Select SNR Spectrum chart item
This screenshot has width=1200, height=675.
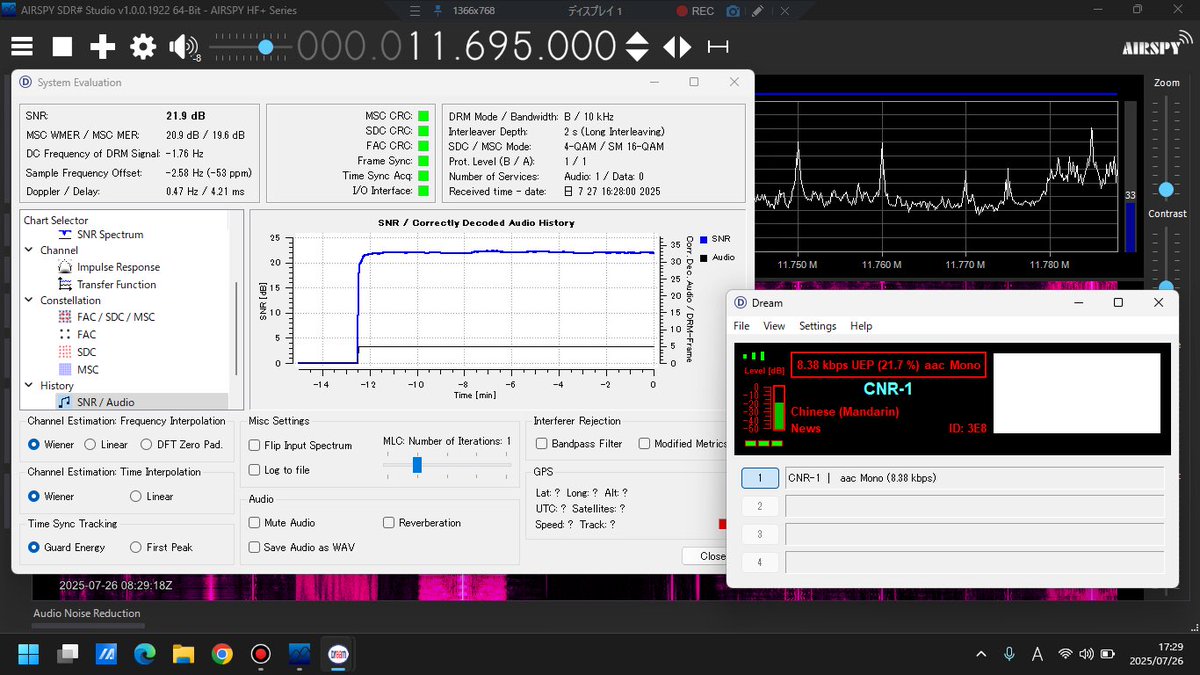(109, 234)
